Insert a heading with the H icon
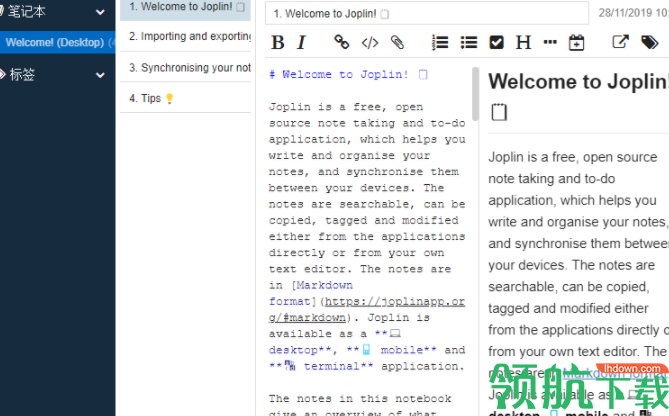This screenshot has height=416, width=669. click(523, 42)
